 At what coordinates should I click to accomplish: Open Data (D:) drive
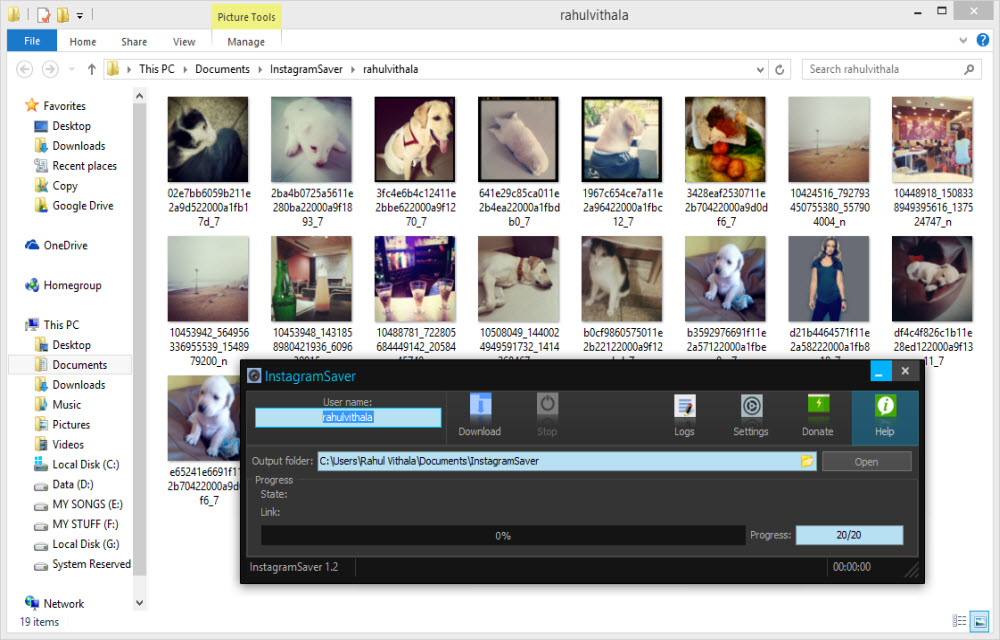coord(73,484)
